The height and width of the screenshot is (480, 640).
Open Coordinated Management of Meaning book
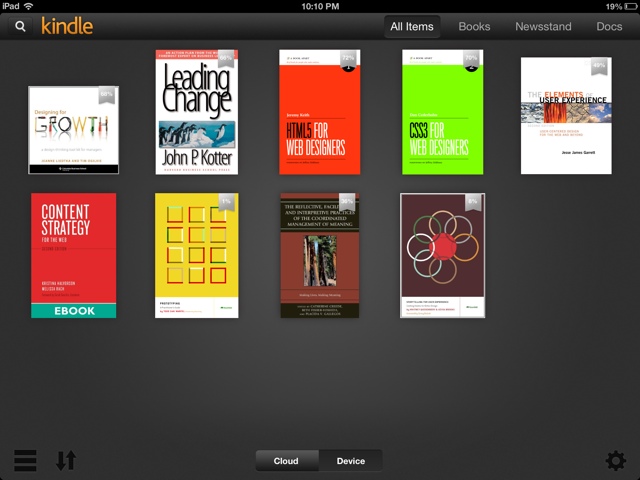[320, 256]
